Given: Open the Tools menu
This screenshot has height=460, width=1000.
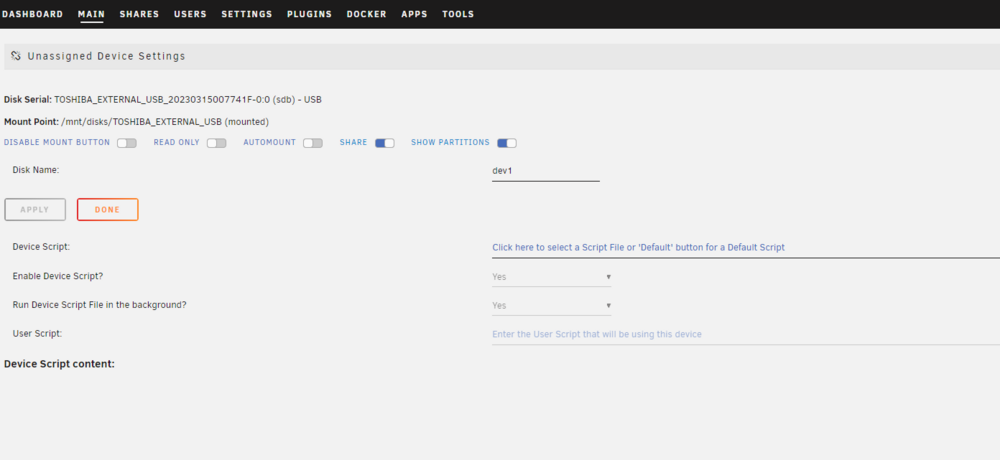Looking at the screenshot, I should click(x=458, y=14).
